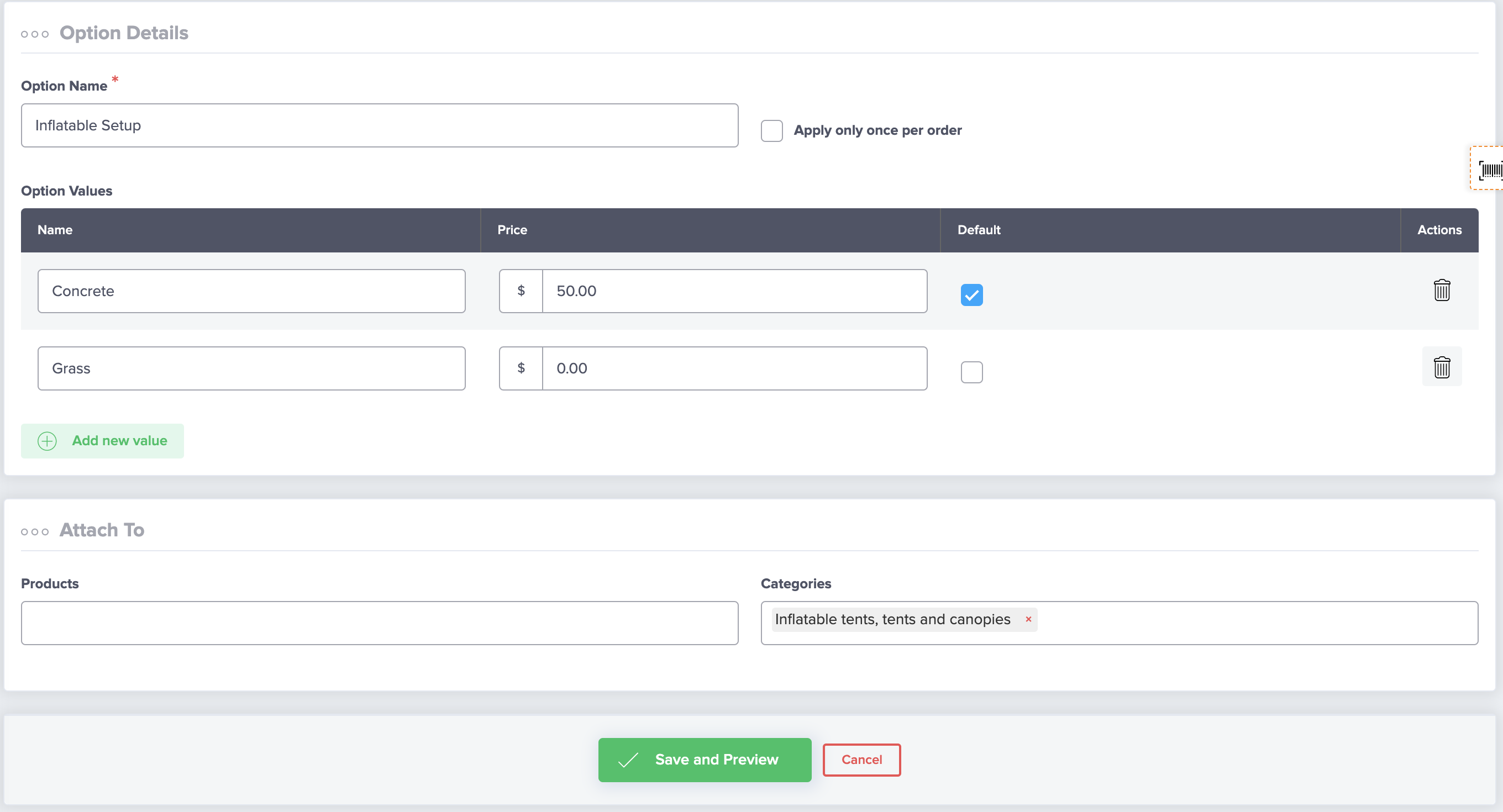Delete the Concrete option value row

(1441, 290)
